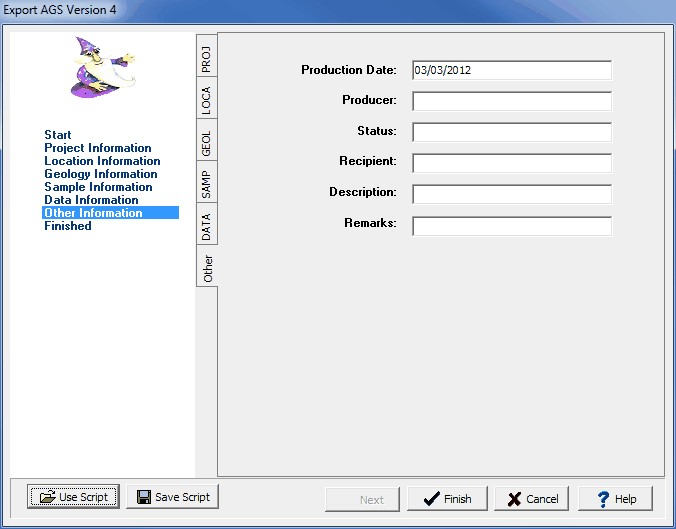Go to the DATA vertical tab
676x529 pixels.
206,225
